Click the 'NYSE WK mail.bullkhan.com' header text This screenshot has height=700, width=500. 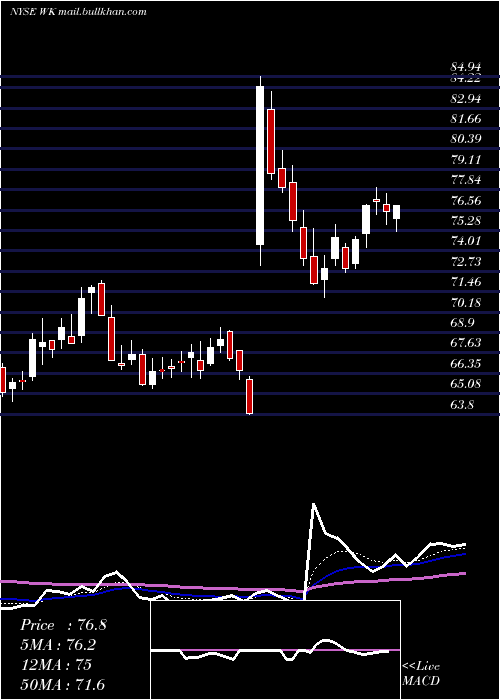pos(78,12)
